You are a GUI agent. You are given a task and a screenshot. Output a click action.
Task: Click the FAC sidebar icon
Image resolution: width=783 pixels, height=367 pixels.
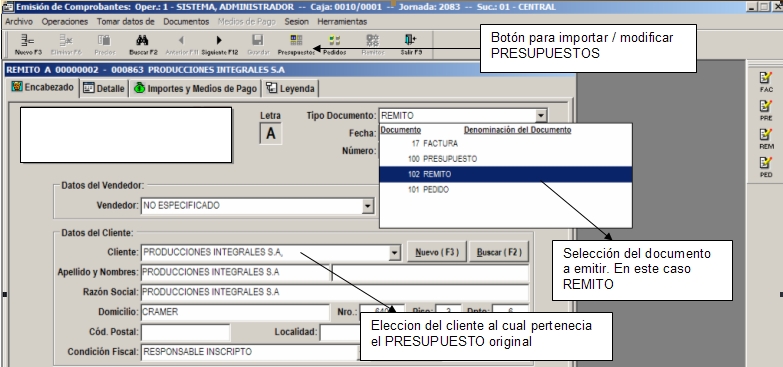pos(766,82)
